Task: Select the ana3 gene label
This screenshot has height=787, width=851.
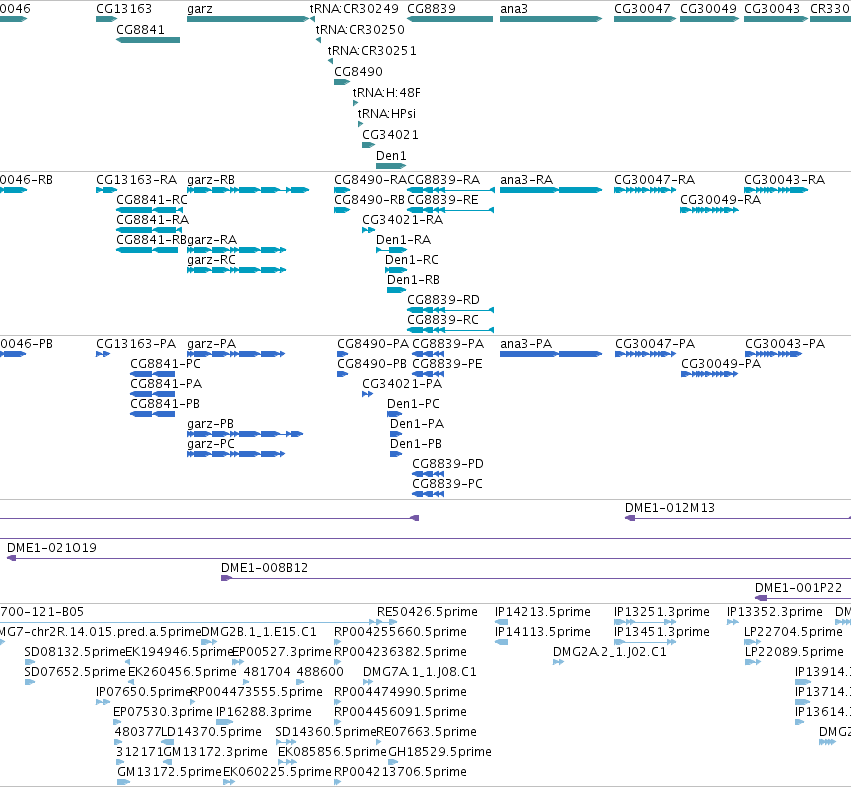Action: tap(513, 9)
